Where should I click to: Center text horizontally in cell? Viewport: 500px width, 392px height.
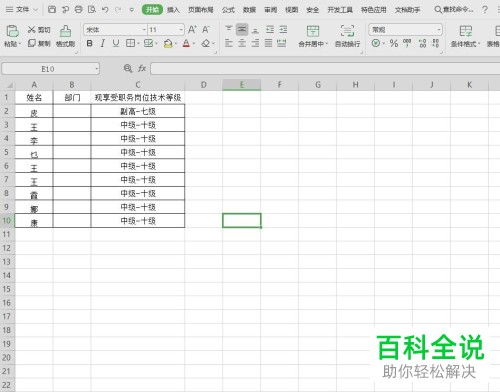click(x=242, y=43)
